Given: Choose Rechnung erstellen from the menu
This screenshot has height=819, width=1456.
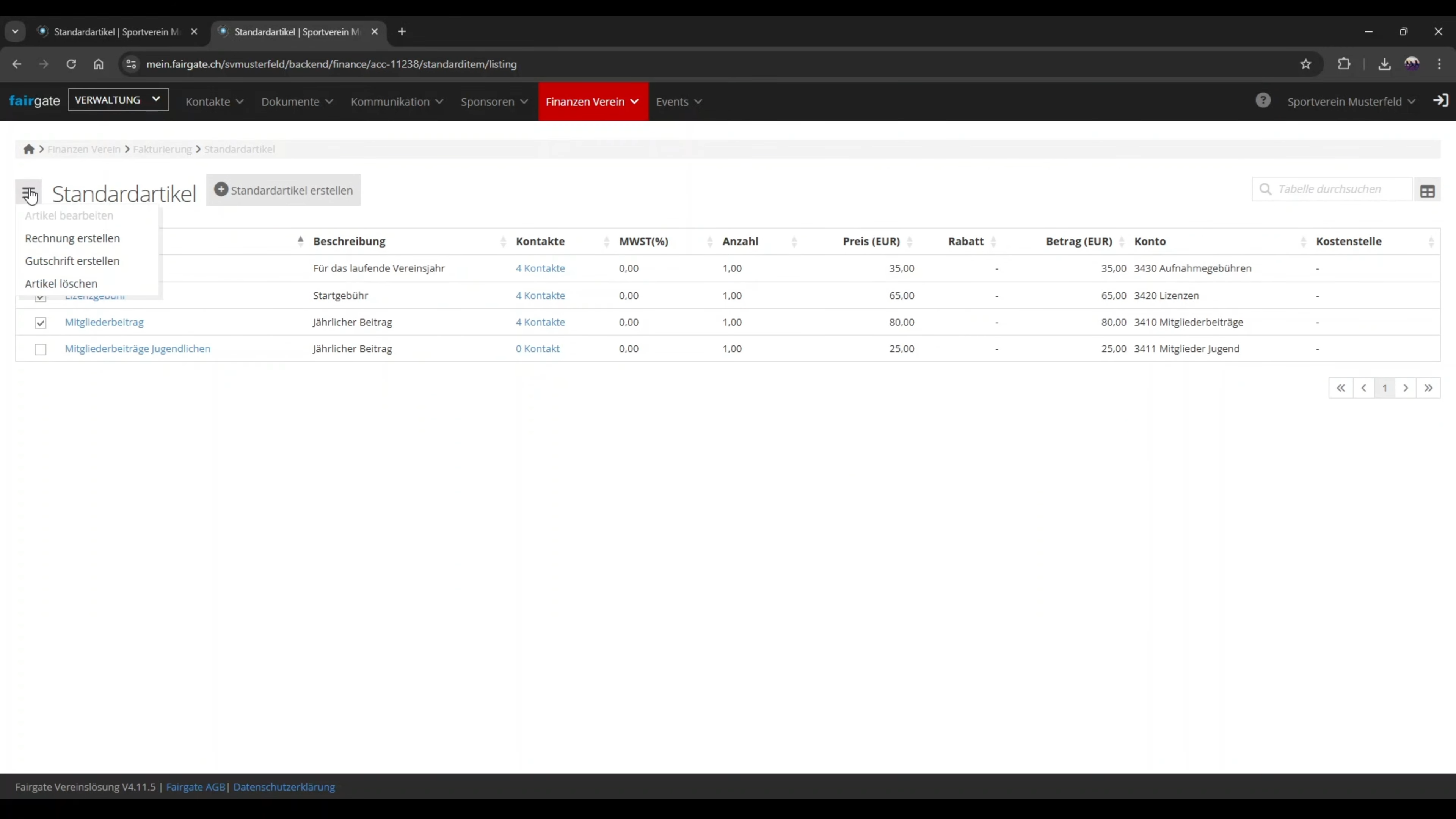Looking at the screenshot, I should click(x=72, y=238).
